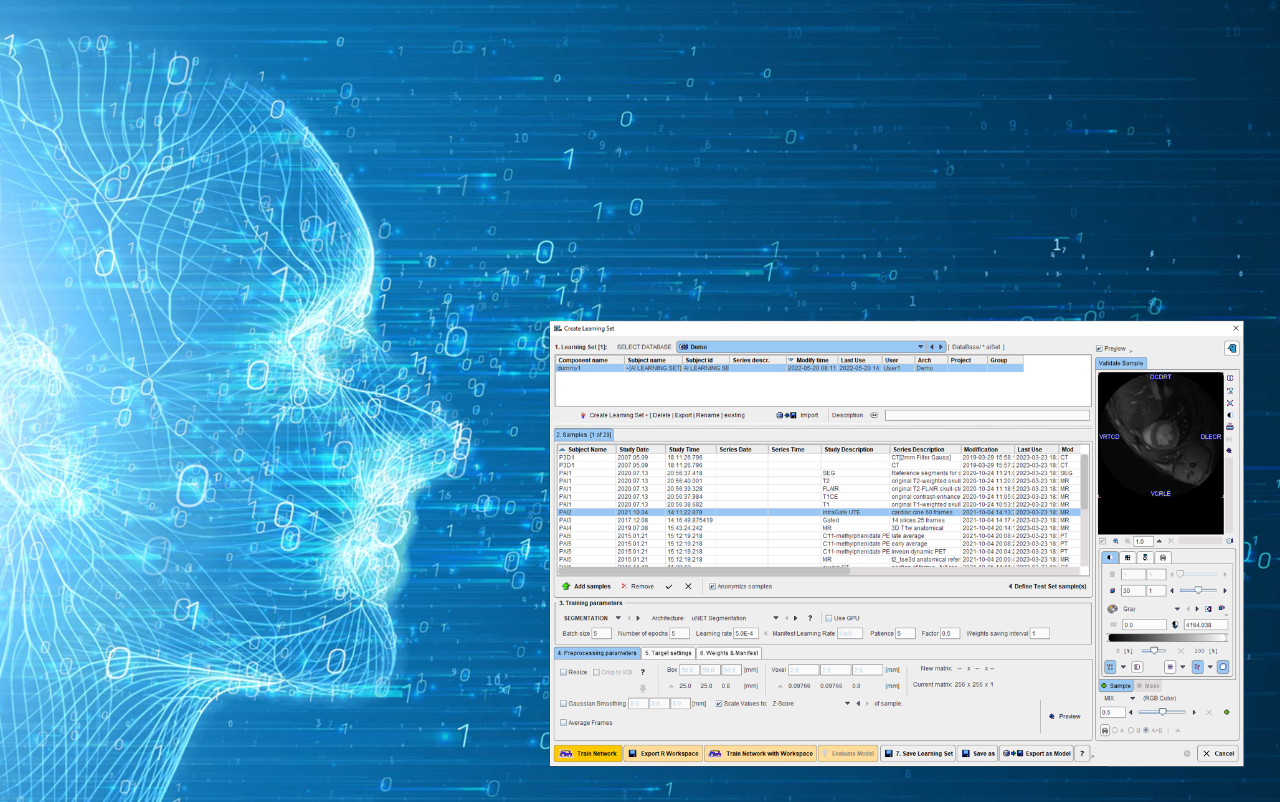Click the help question mark next to Architecture
The height and width of the screenshot is (802, 1280).
(809, 618)
